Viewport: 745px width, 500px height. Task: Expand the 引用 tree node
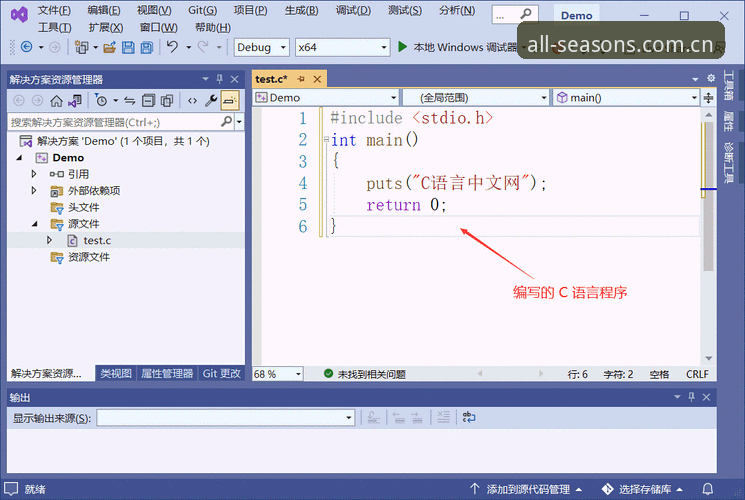[x=34, y=174]
